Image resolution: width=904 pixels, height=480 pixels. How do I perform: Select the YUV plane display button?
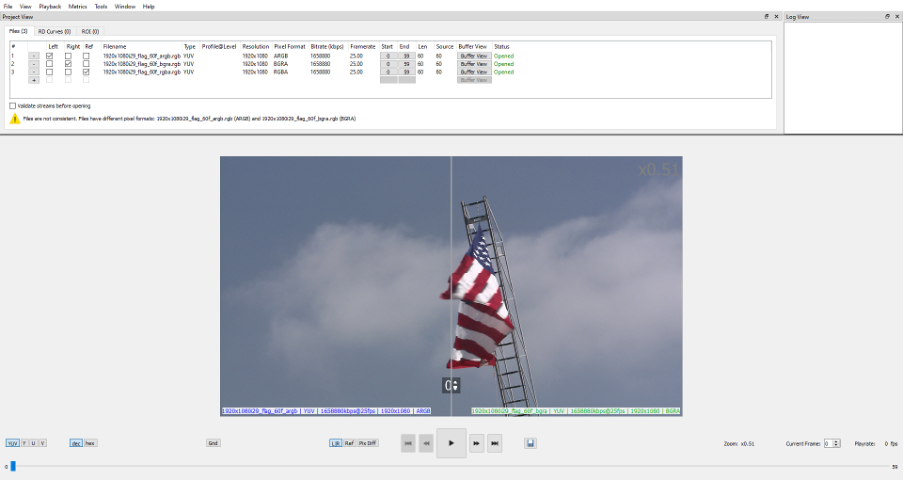click(12, 443)
